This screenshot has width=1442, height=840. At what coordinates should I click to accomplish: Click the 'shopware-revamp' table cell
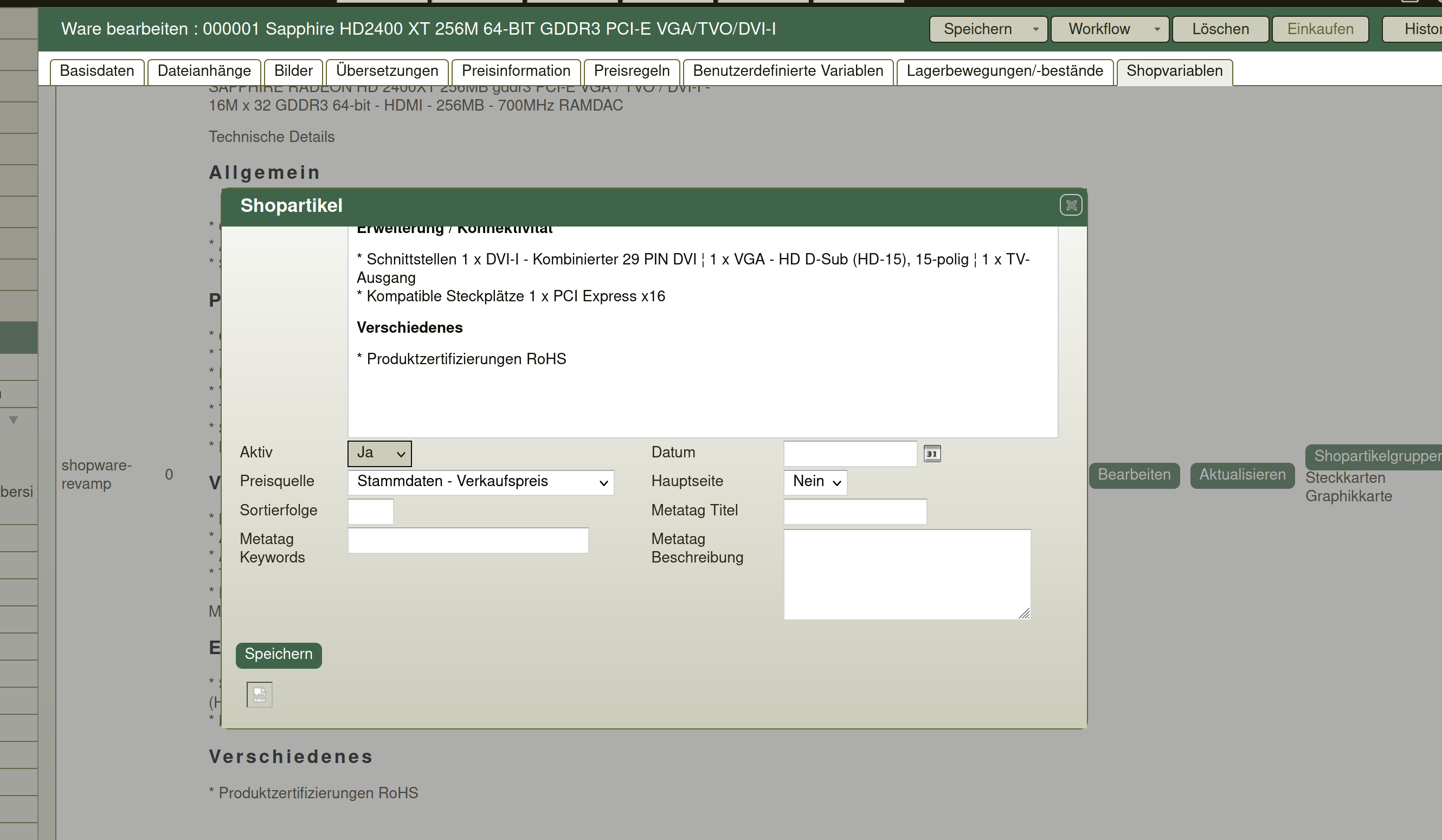point(96,474)
